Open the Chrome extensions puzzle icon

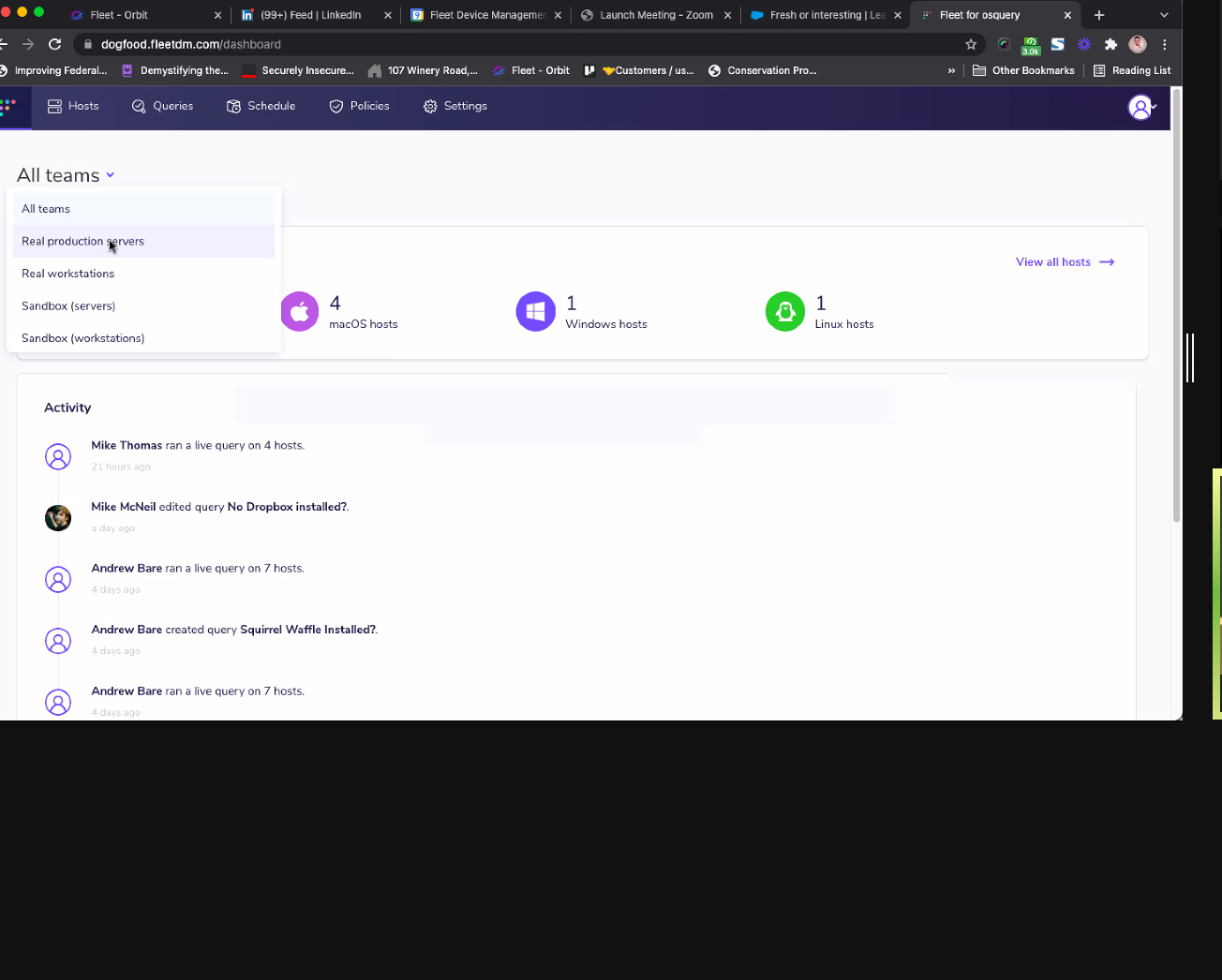pyautogui.click(x=1110, y=44)
